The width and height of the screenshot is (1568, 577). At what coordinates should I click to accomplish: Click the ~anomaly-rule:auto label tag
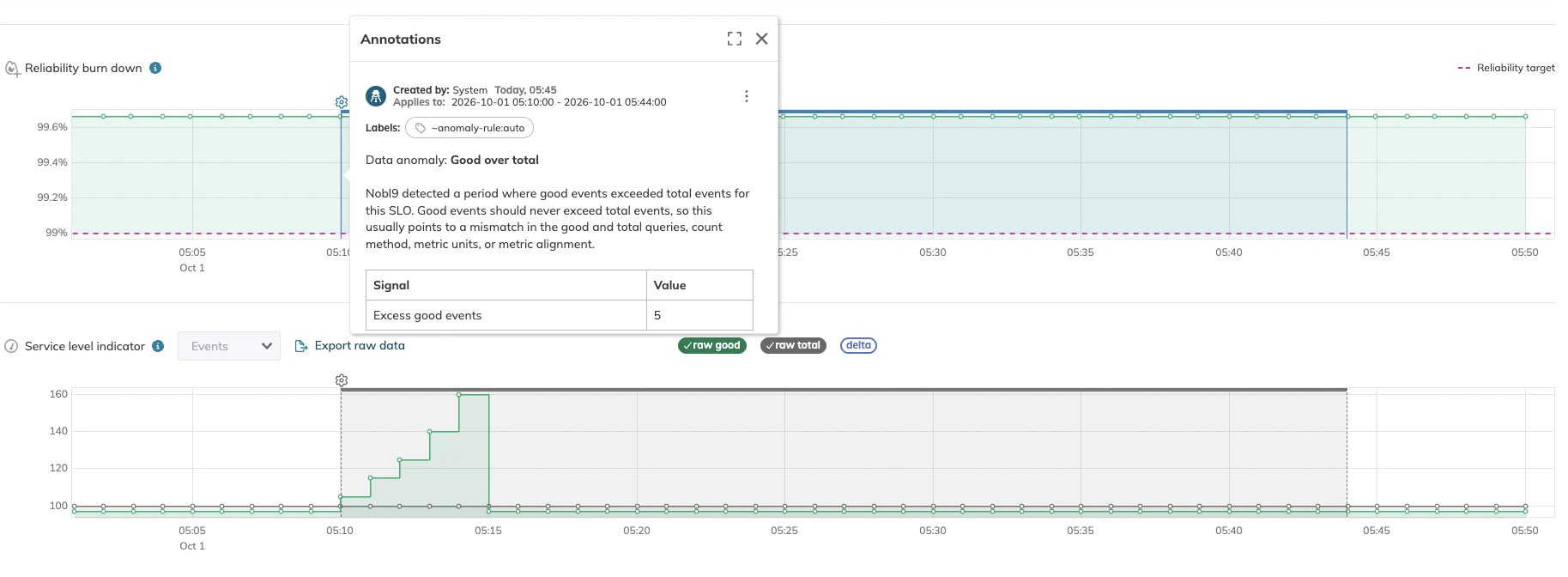(469, 128)
